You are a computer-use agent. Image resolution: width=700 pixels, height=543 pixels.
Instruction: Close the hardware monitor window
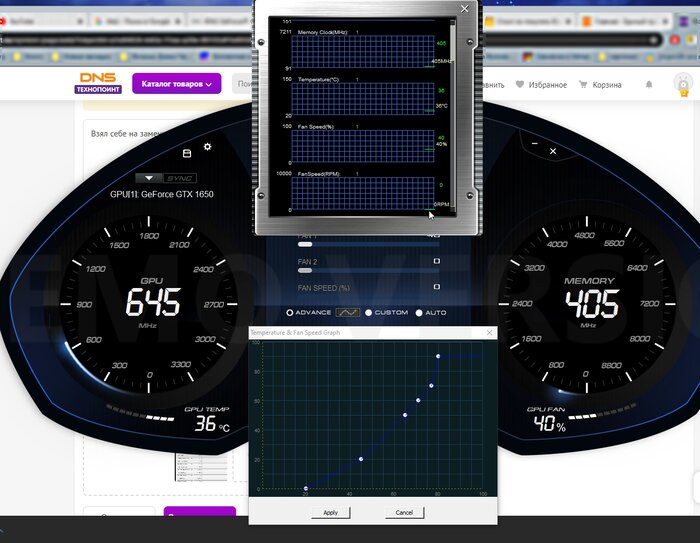click(464, 9)
